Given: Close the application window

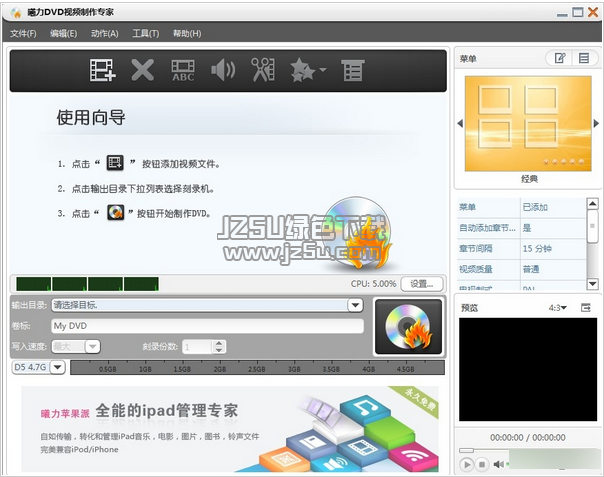Looking at the screenshot, I should (x=593, y=13).
